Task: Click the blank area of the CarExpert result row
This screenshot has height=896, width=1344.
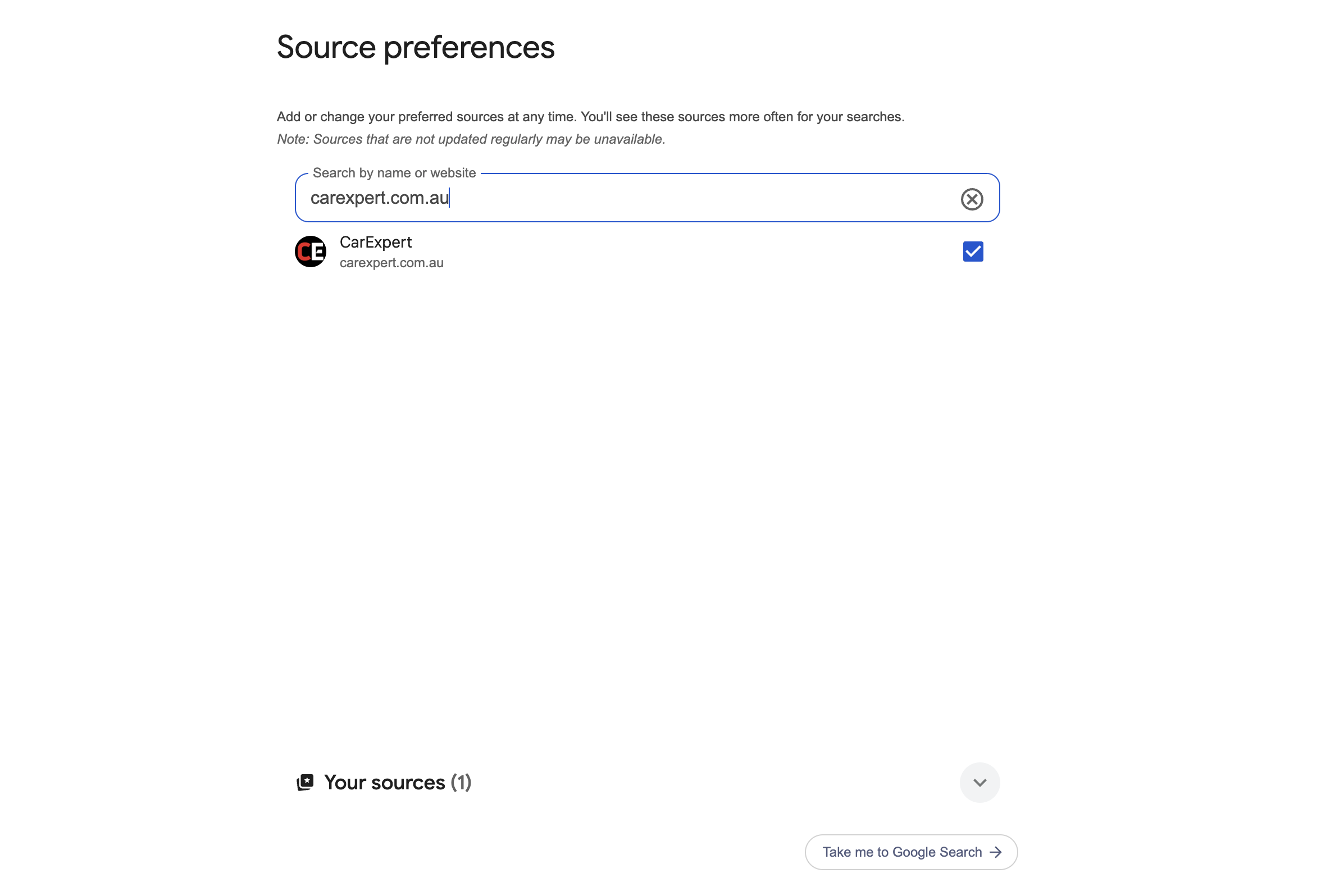Action: 686,252
